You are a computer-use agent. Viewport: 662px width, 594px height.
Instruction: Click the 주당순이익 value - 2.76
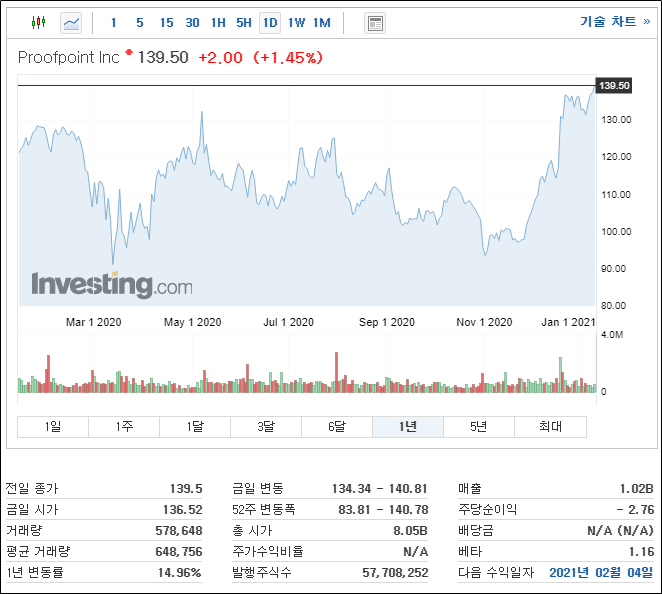635,510
